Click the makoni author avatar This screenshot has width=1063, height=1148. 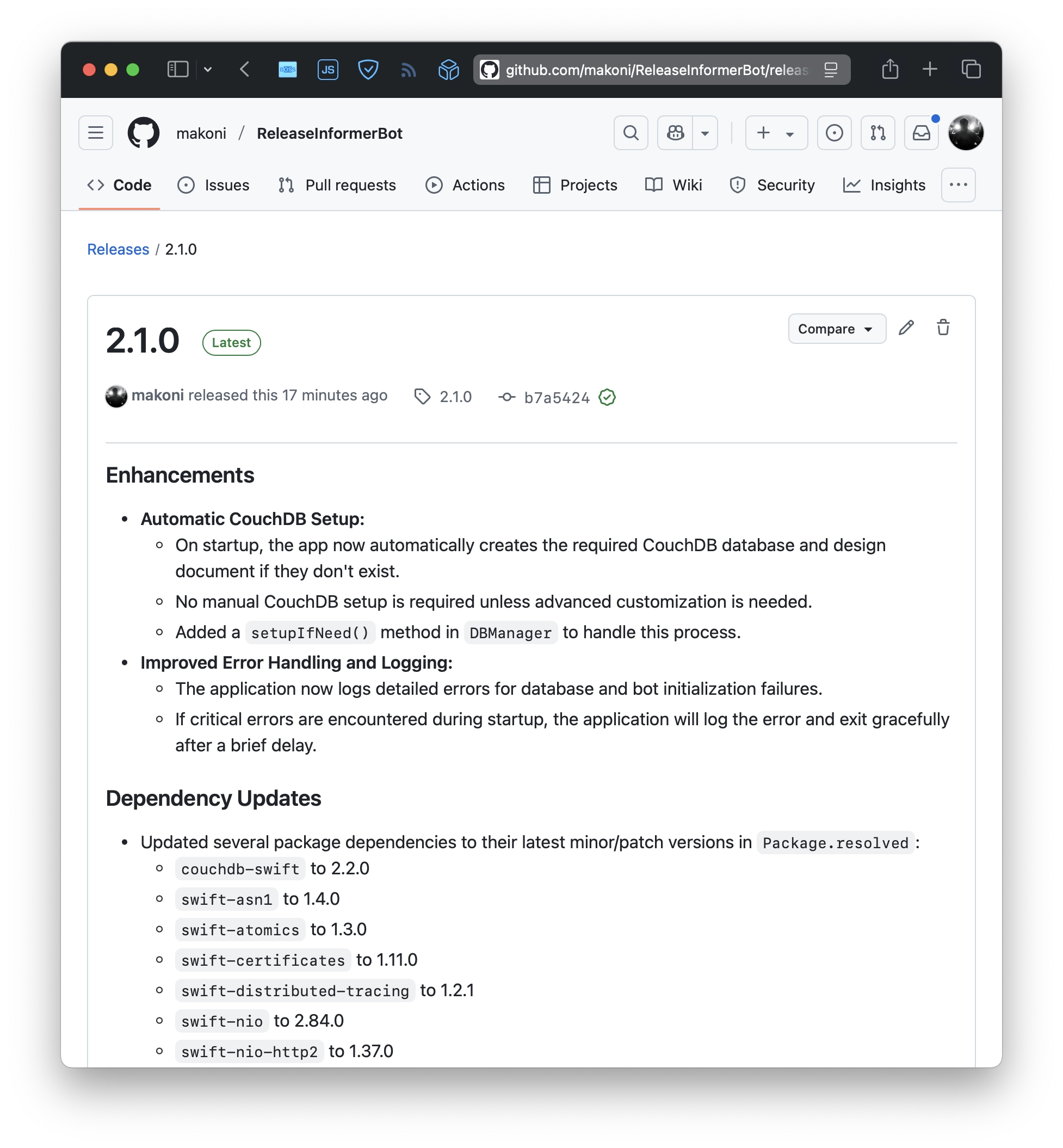pos(116,396)
